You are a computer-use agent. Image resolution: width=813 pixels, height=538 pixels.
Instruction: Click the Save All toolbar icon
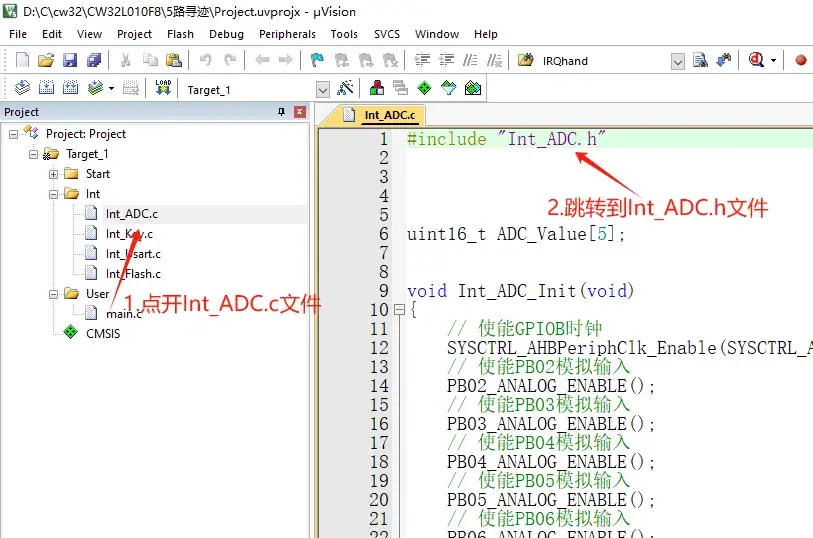coord(90,61)
